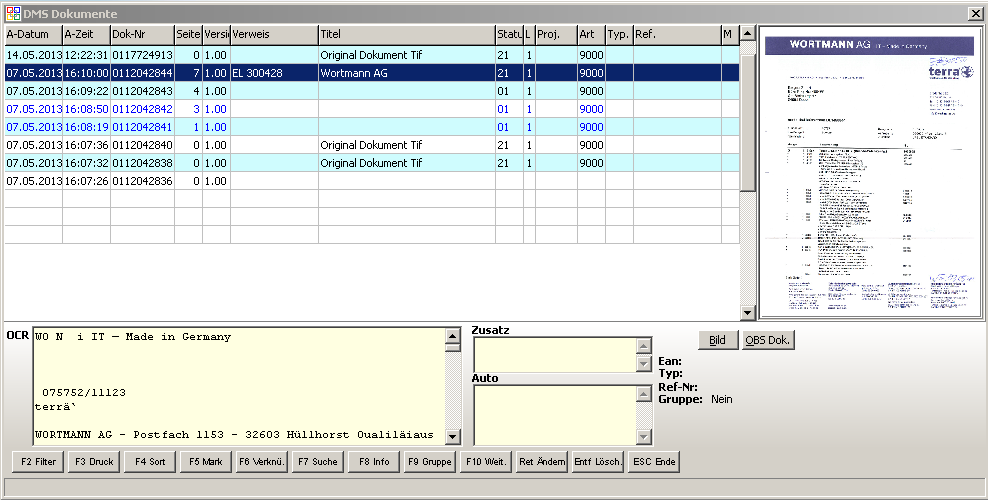Viewport: 988px width, 500px height.
Task: Open F8 Info for the document
Action: click(374, 462)
